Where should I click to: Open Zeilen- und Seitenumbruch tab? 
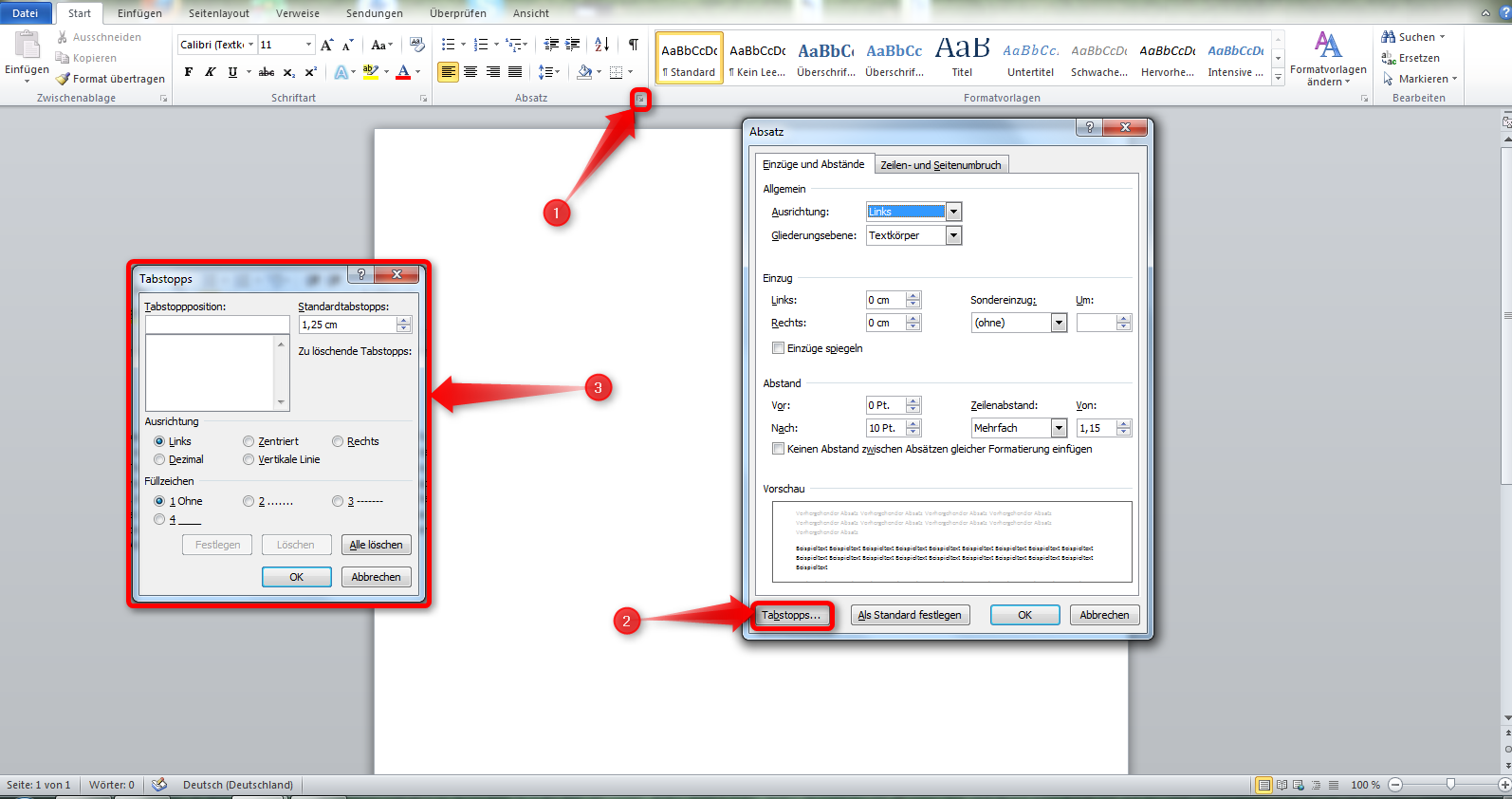coord(941,165)
